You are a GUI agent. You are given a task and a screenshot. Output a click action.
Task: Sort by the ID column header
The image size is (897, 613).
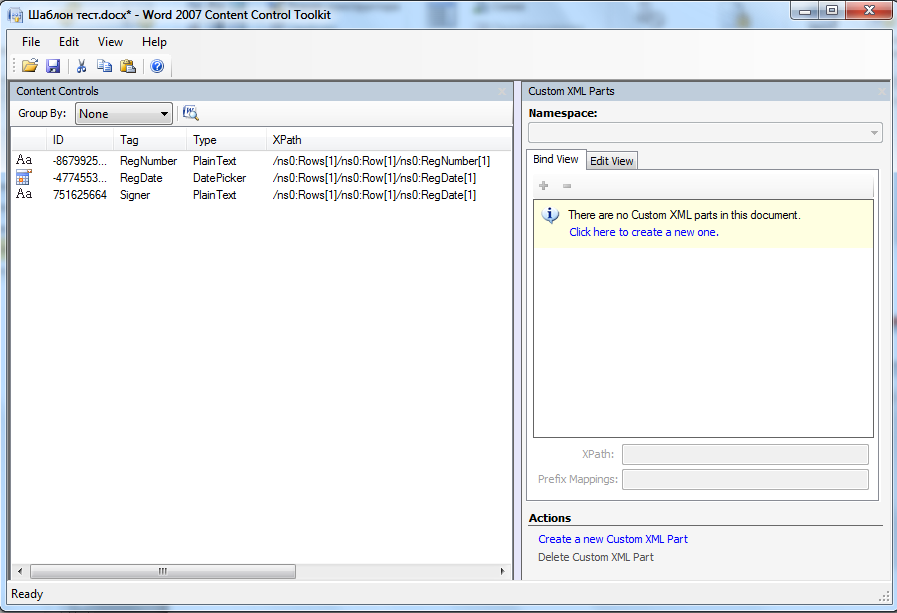click(x=80, y=140)
